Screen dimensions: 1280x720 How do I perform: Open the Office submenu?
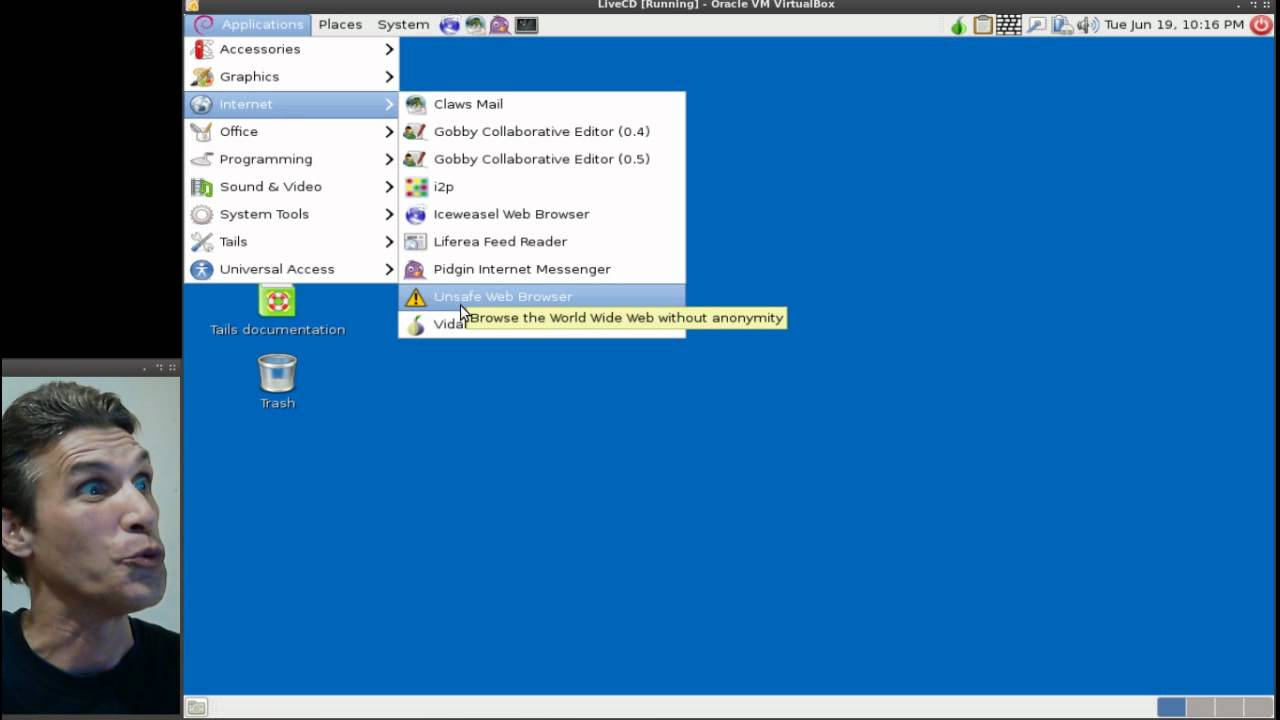(x=291, y=131)
